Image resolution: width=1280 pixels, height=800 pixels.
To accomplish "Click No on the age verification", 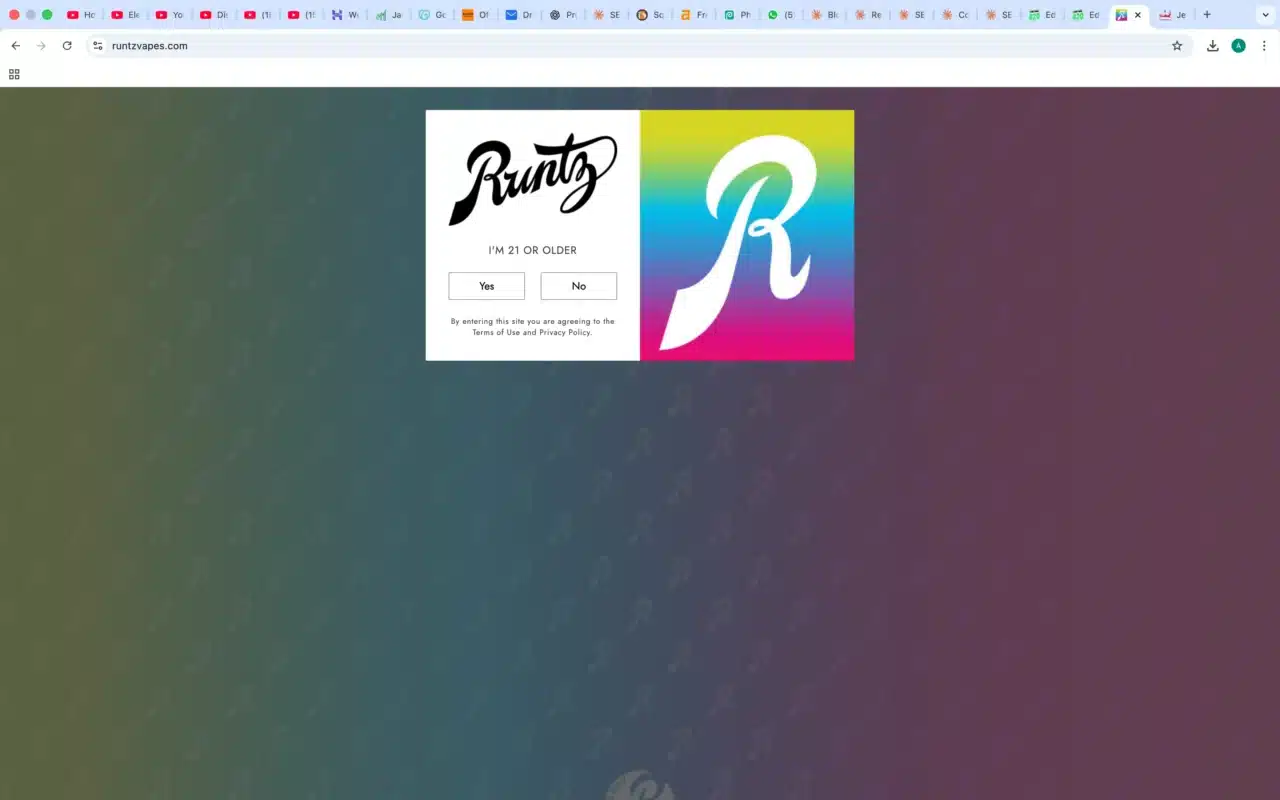I will click(x=578, y=286).
